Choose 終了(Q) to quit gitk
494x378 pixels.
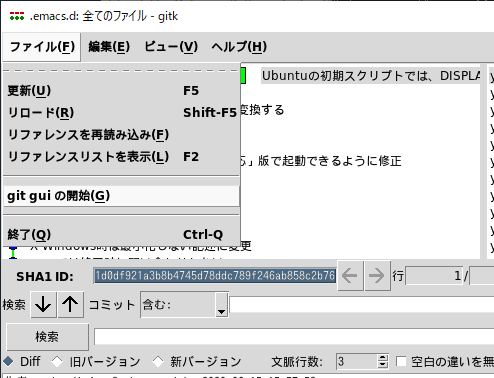click(x=121, y=235)
